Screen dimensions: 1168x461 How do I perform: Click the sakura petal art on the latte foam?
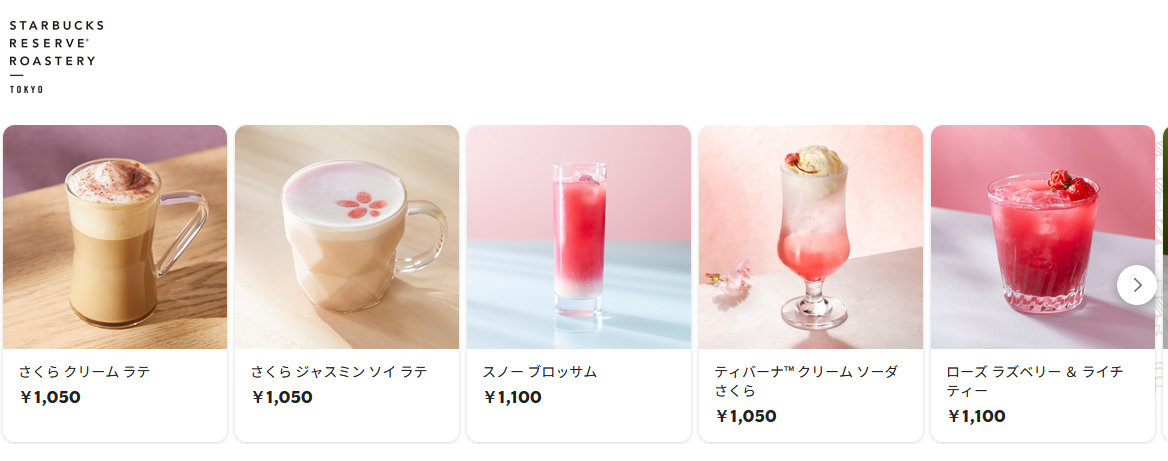pyautogui.click(x=361, y=204)
